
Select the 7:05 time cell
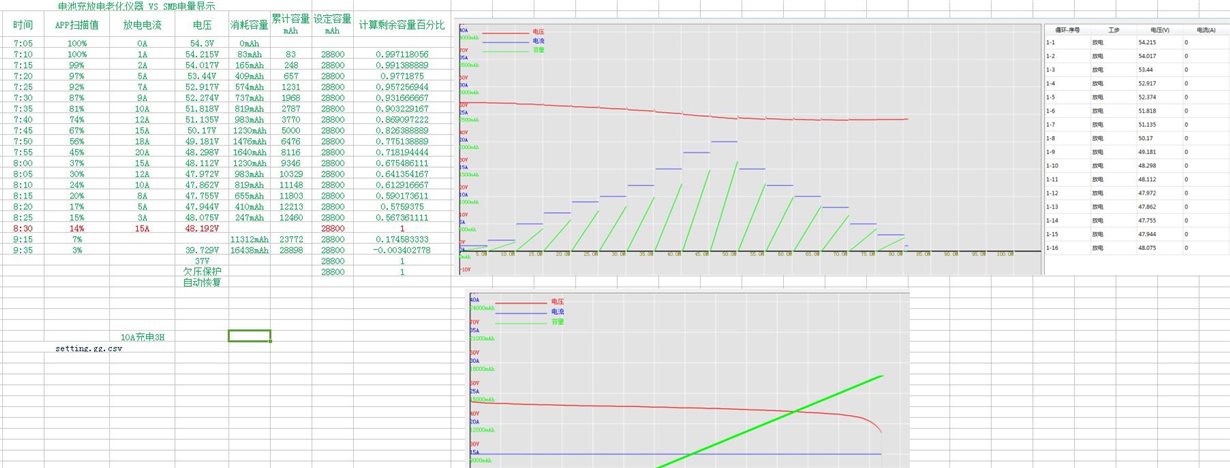[x=23, y=44]
